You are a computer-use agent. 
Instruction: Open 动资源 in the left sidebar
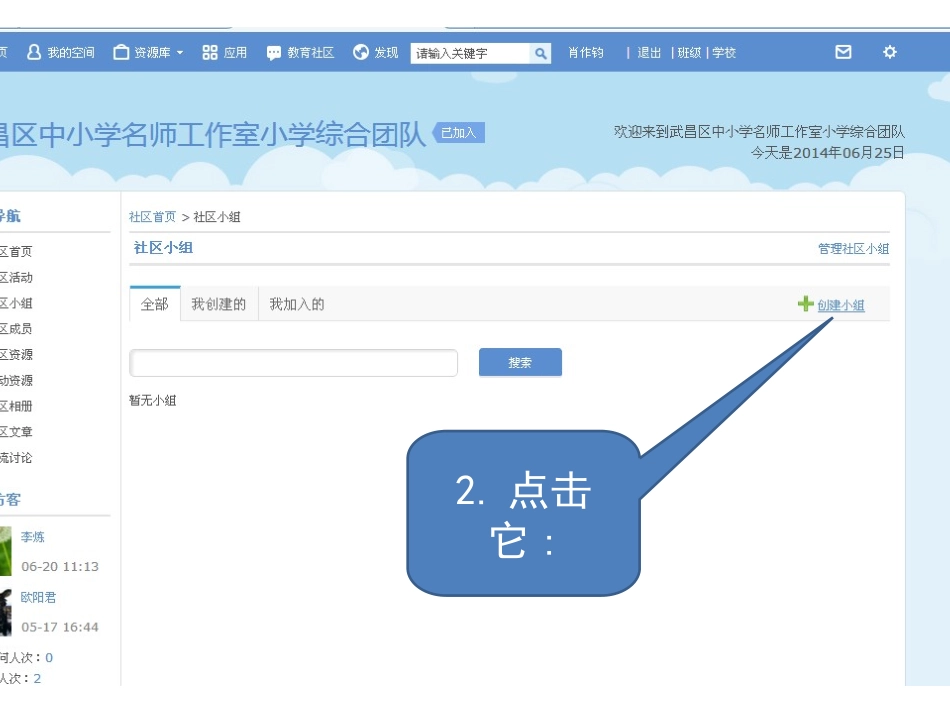16,380
